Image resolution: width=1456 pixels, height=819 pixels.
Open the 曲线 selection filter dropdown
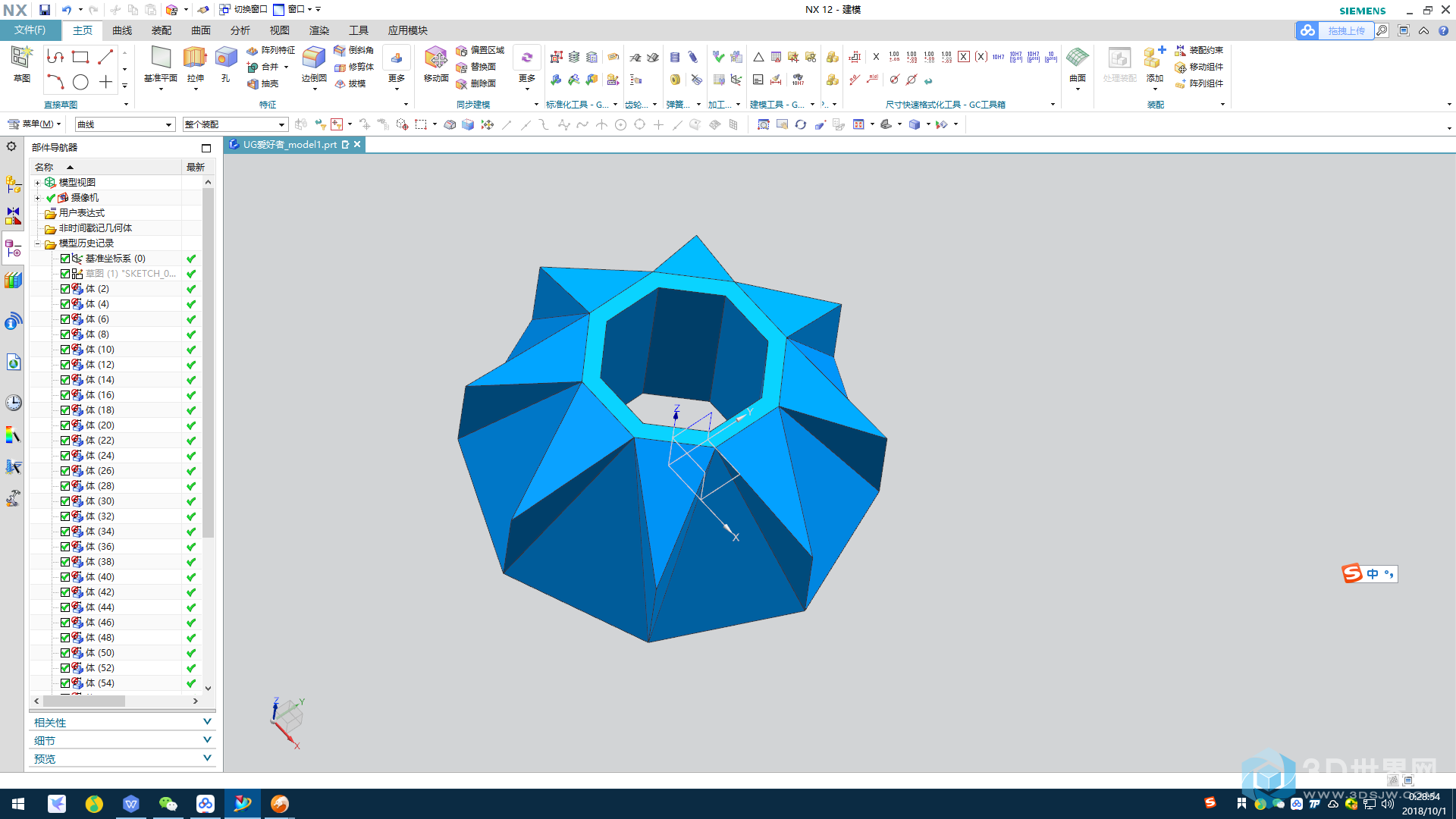[x=125, y=124]
